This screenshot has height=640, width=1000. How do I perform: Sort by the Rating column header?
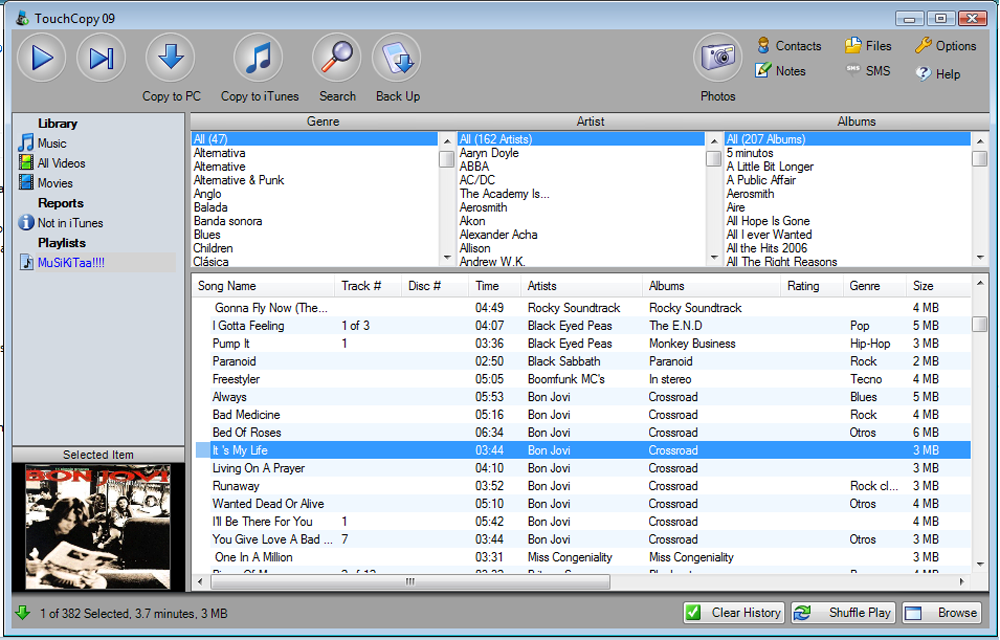pos(812,286)
